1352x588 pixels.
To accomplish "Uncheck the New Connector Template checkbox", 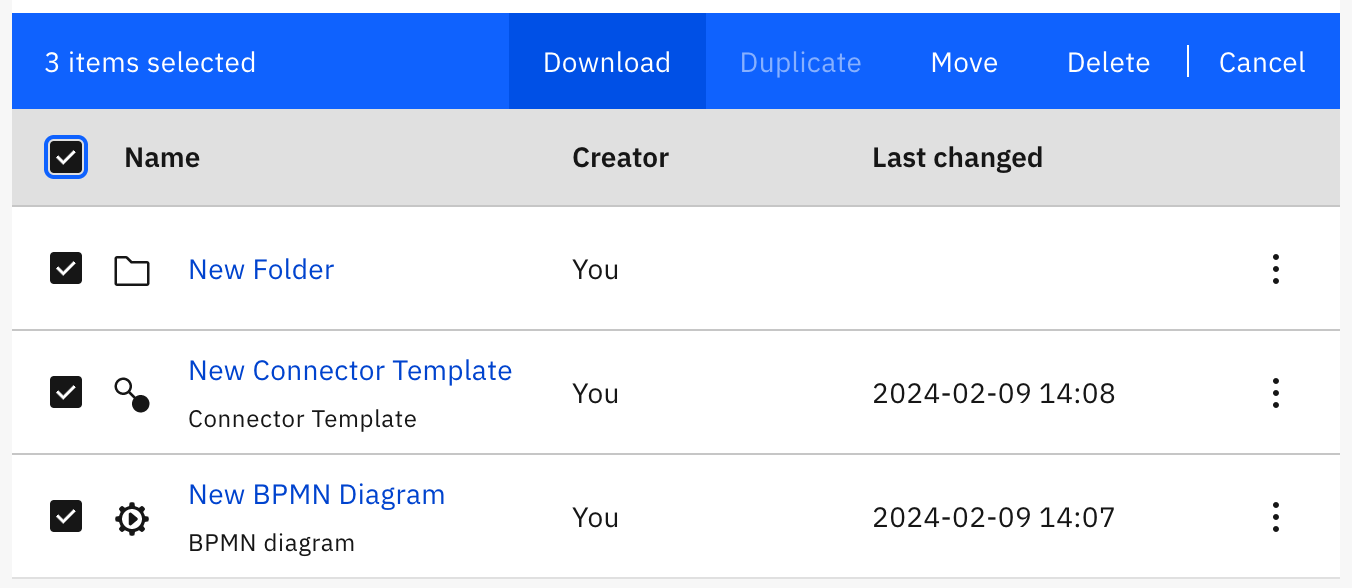I will [x=65, y=392].
